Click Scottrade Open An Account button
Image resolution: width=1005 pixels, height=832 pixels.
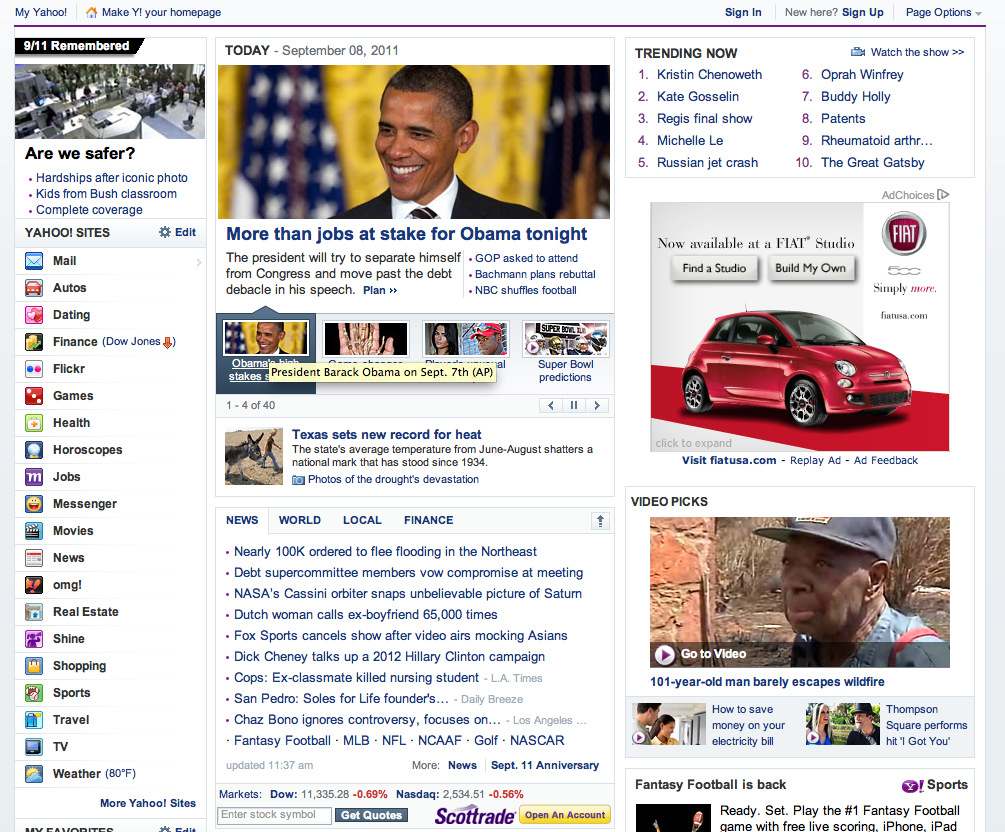click(x=565, y=815)
